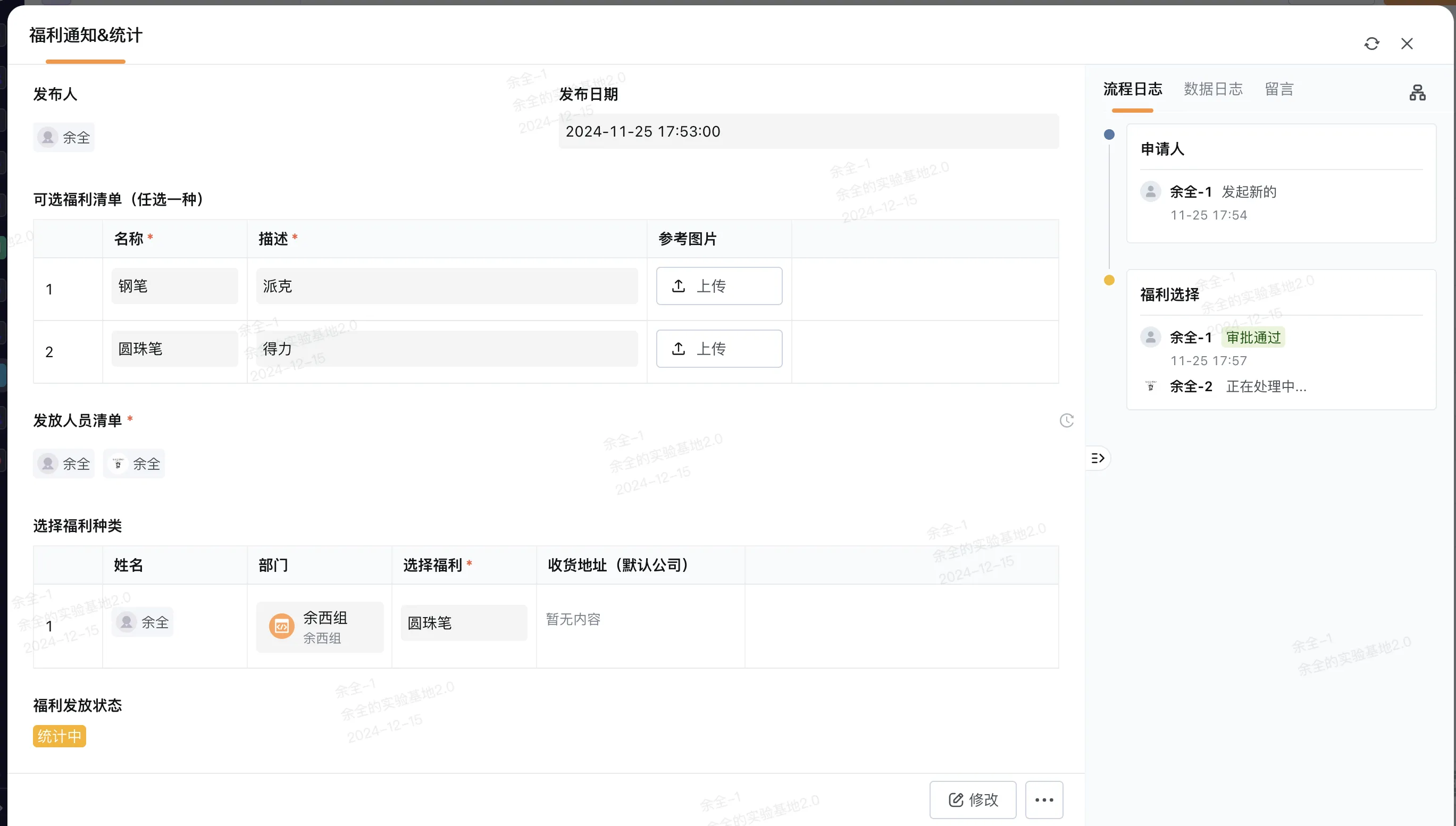
Task: Refresh the form with the reload icon
Action: pos(1372,43)
